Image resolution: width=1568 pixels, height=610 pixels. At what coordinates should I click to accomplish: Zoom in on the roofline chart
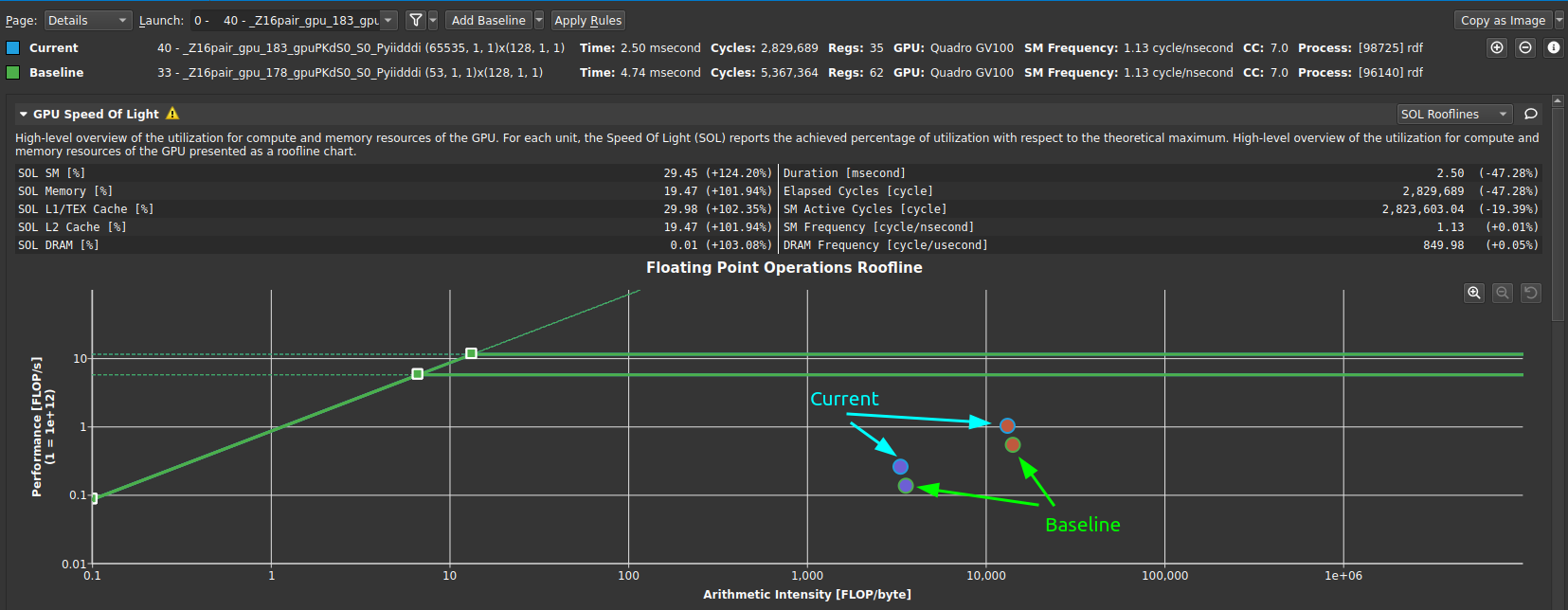point(1474,293)
